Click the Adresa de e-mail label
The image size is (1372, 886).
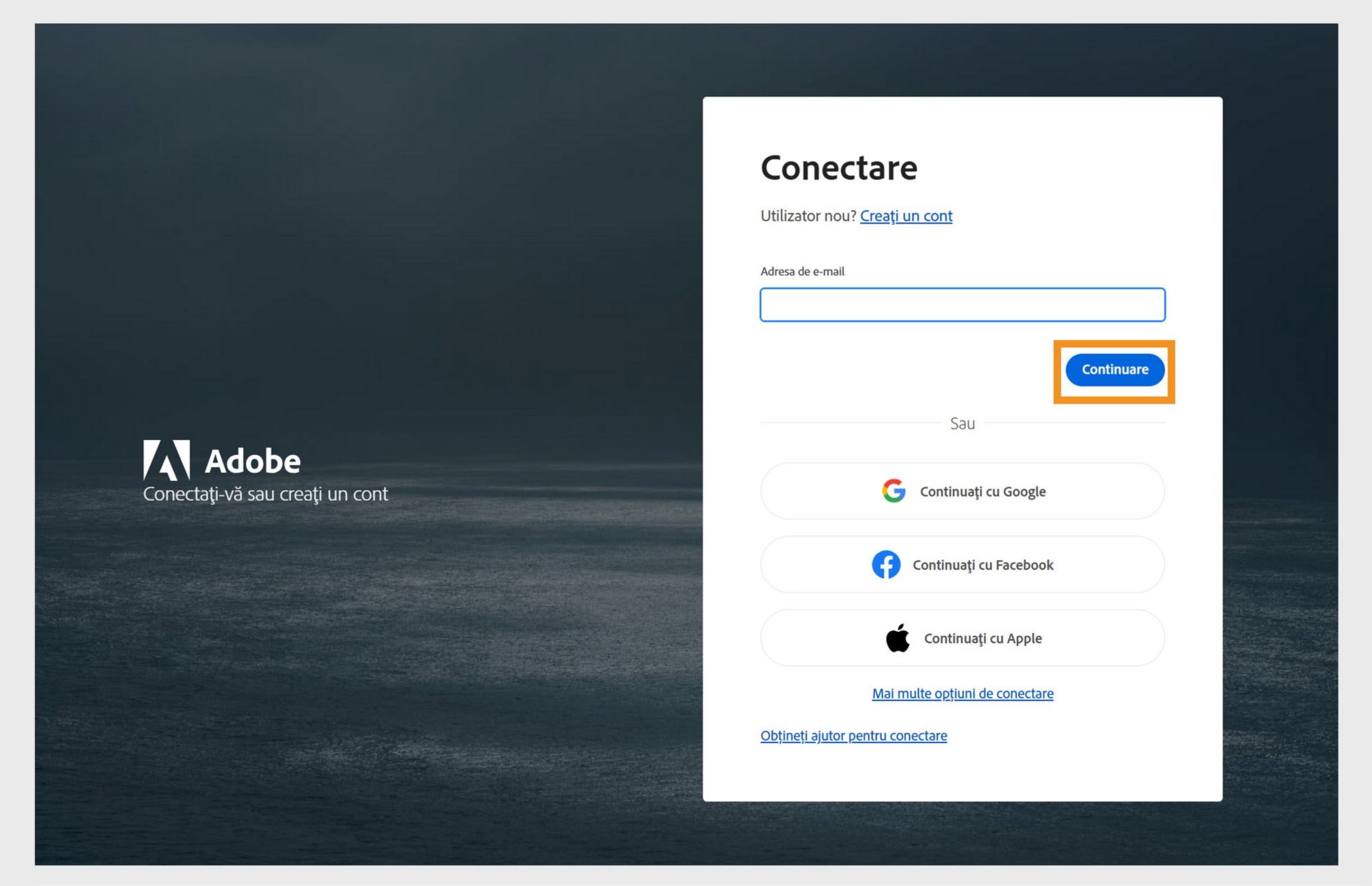[802, 272]
